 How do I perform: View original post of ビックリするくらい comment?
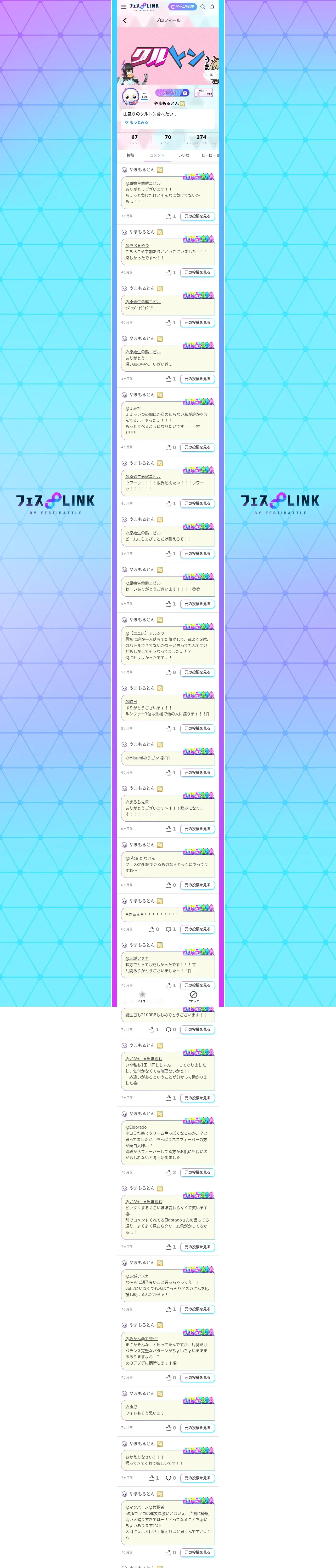pyautogui.click(x=197, y=1247)
